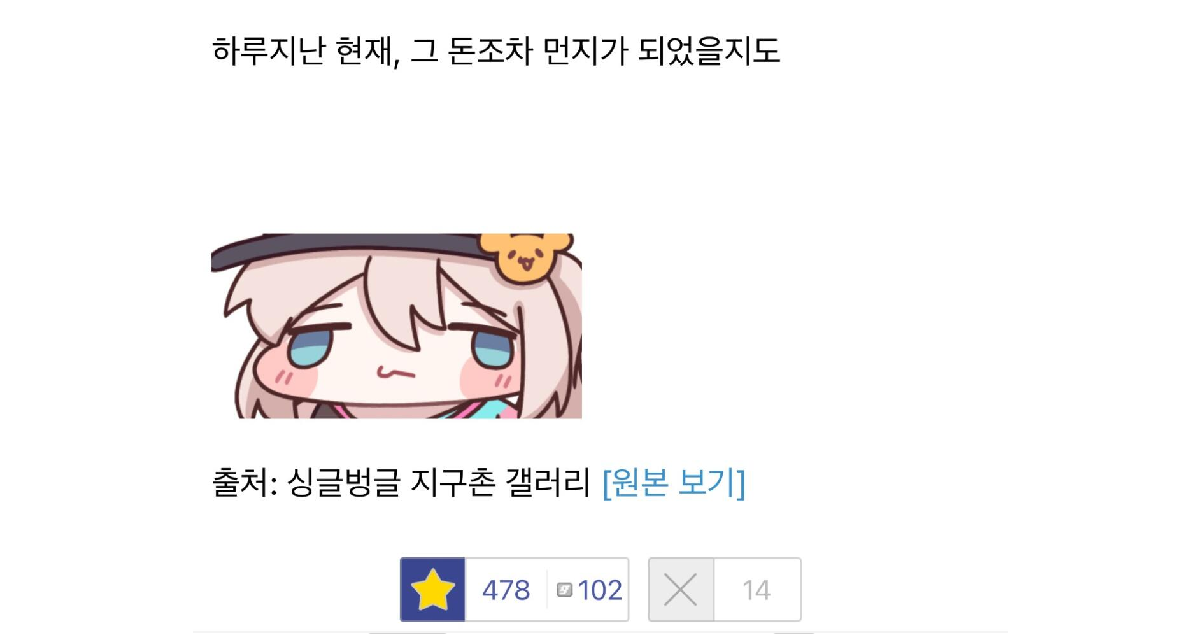Click the sentence starting with 하루지난 현재
The height and width of the screenshot is (634, 1200).
[x=496, y=49]
